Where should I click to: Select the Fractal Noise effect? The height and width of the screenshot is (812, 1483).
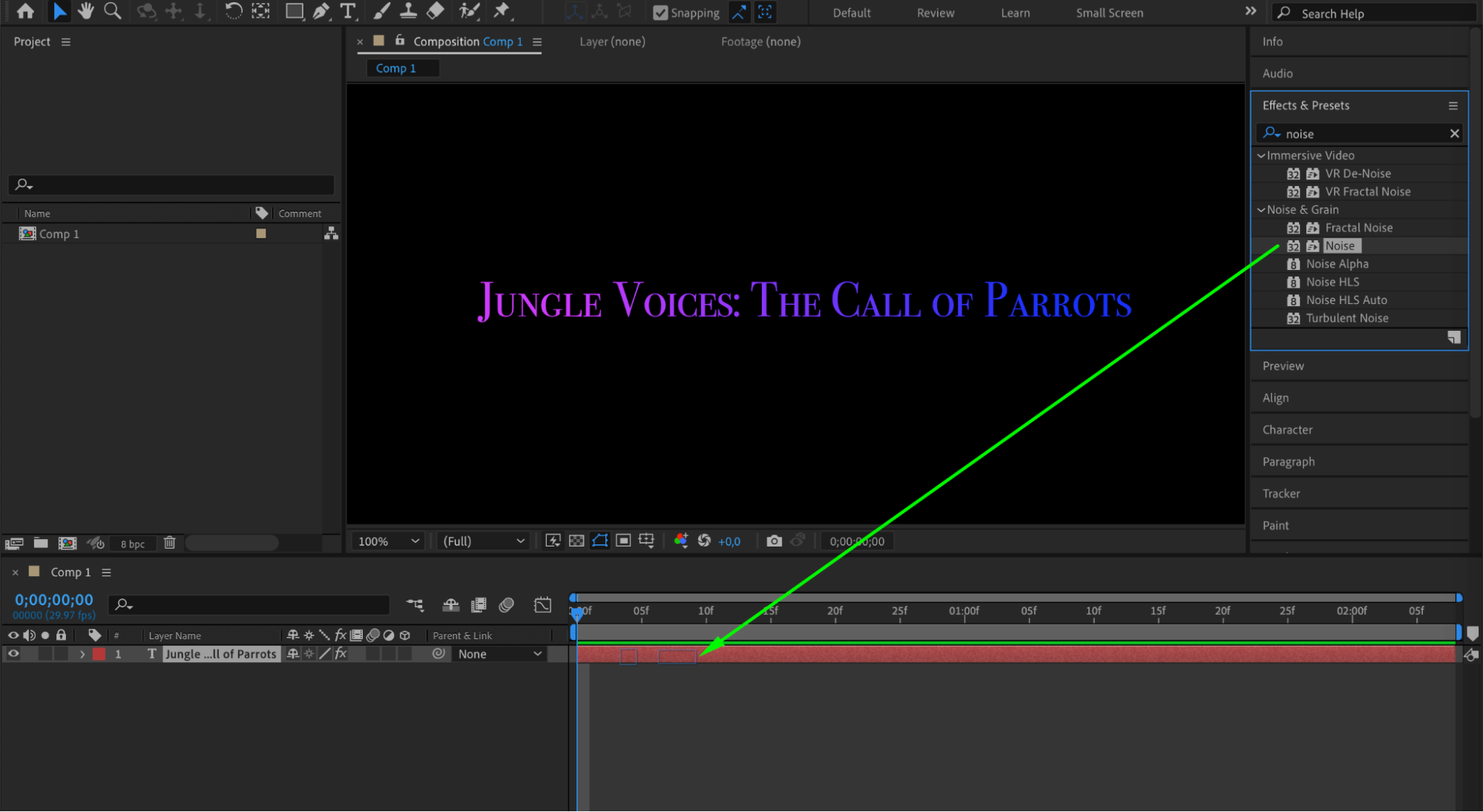click(1358, 228)
